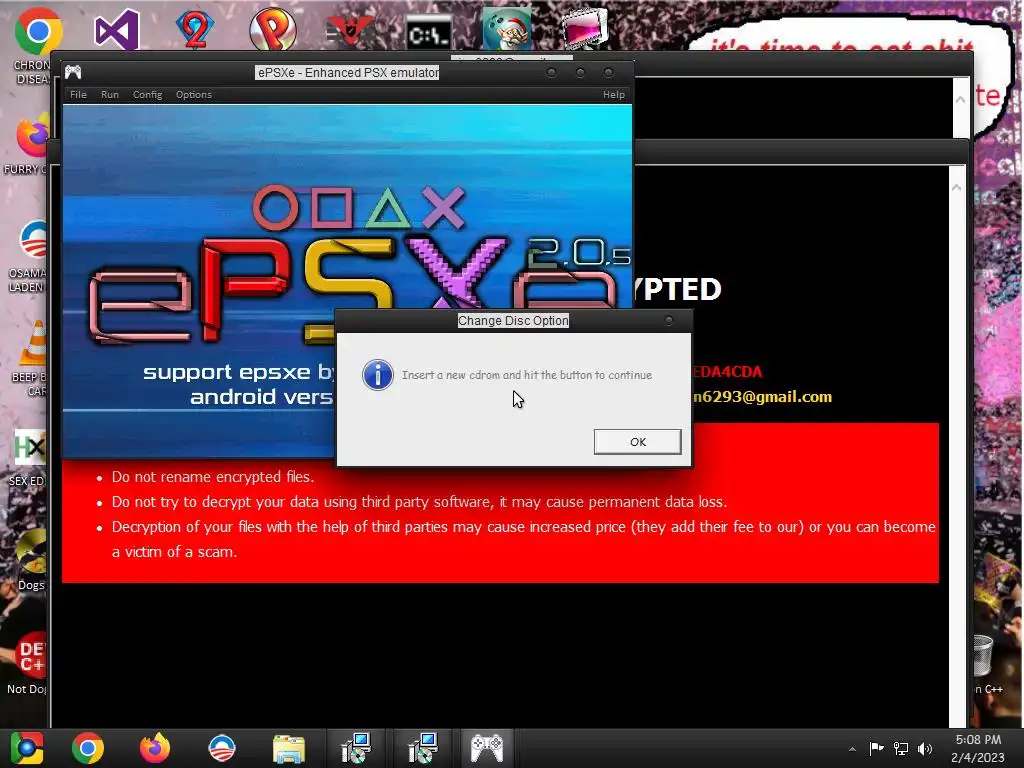Open the Obama logo taskbar icon
The width and height of the screenshot is (1024, 768).
click(x=222, y=748)
